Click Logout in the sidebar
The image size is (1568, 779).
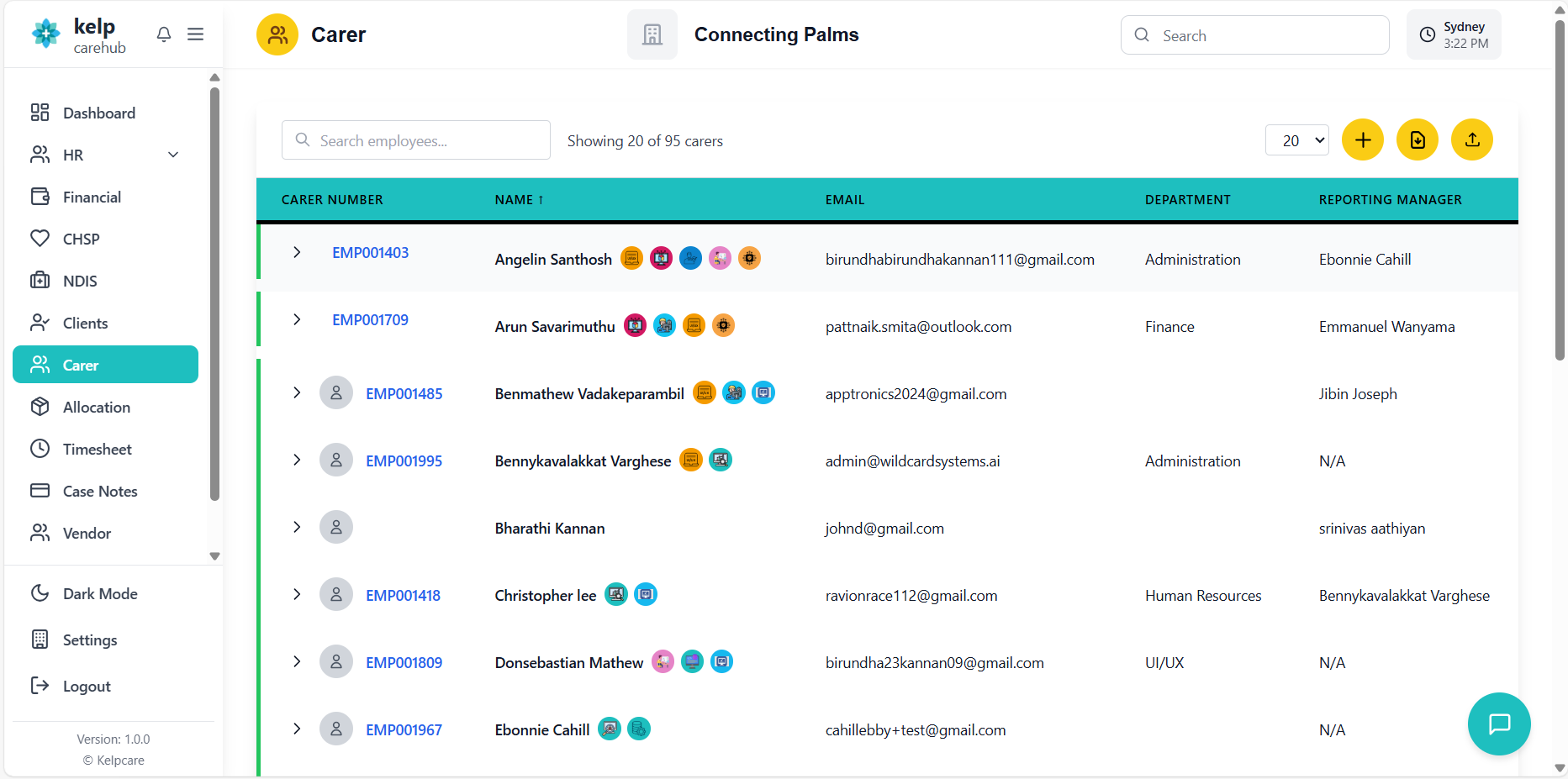point(86,686)
